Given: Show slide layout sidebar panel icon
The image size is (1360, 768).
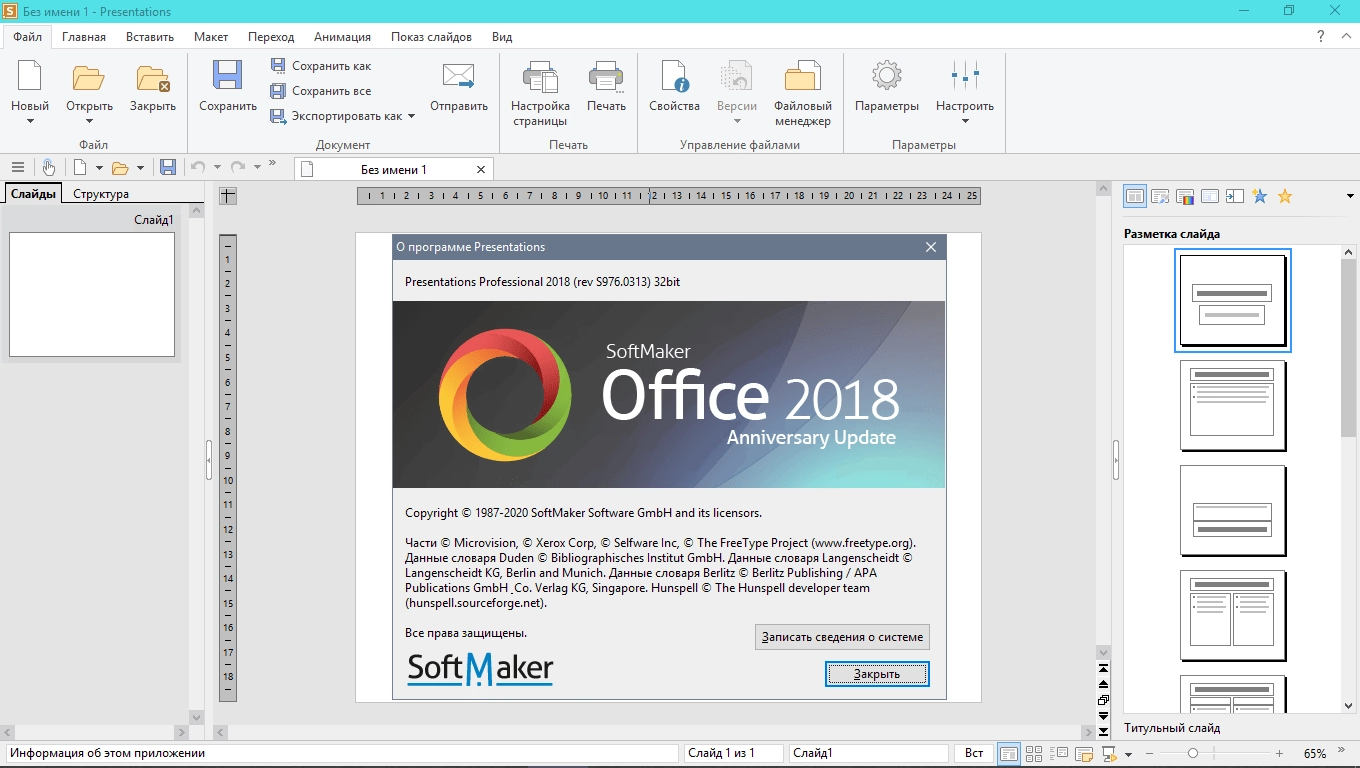Looking at the screenshot, I should [1135, 196].
